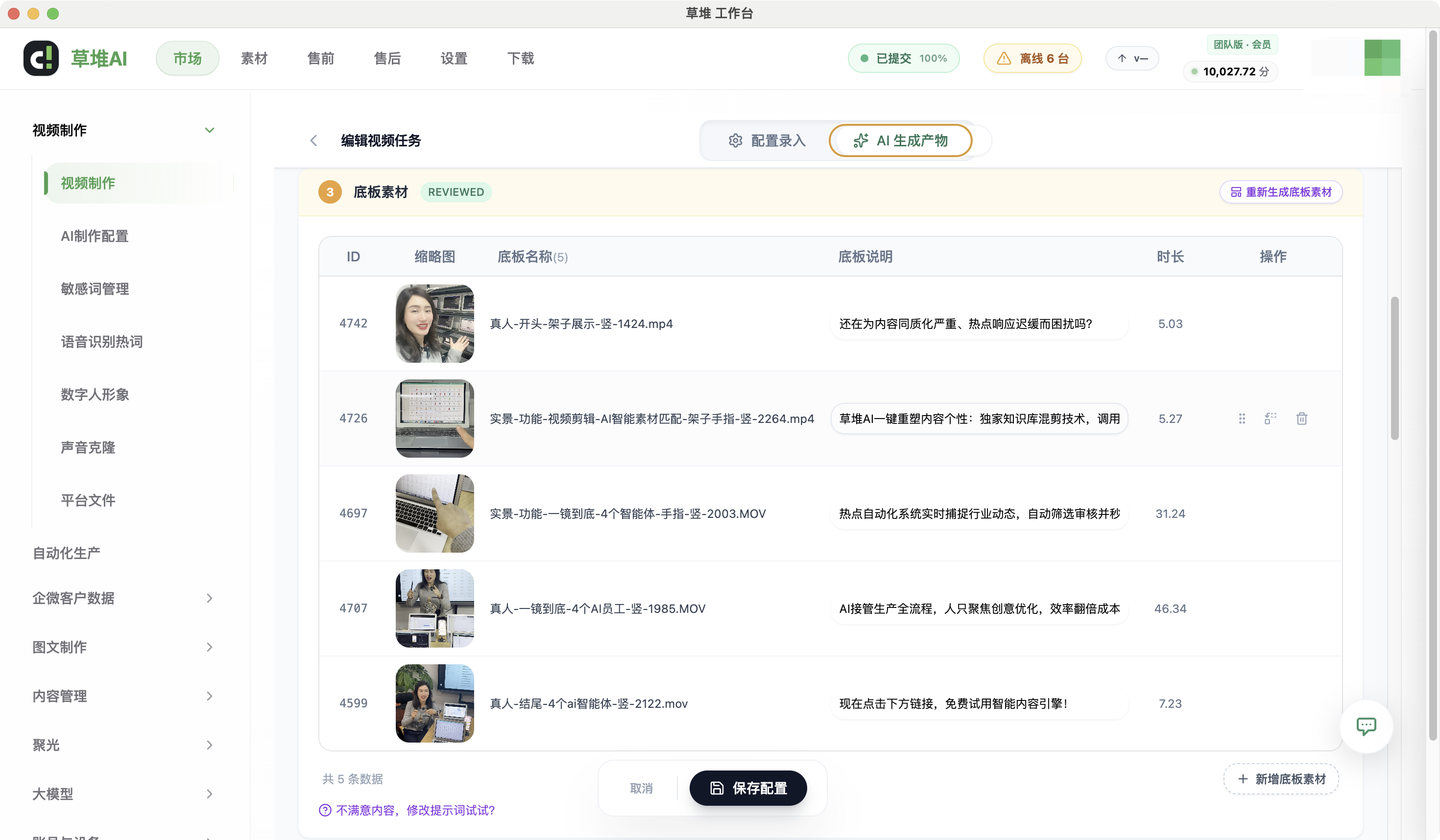Click the drag handle icon on row 4726
The image size is (1440, 840).
coord(1242,419)
